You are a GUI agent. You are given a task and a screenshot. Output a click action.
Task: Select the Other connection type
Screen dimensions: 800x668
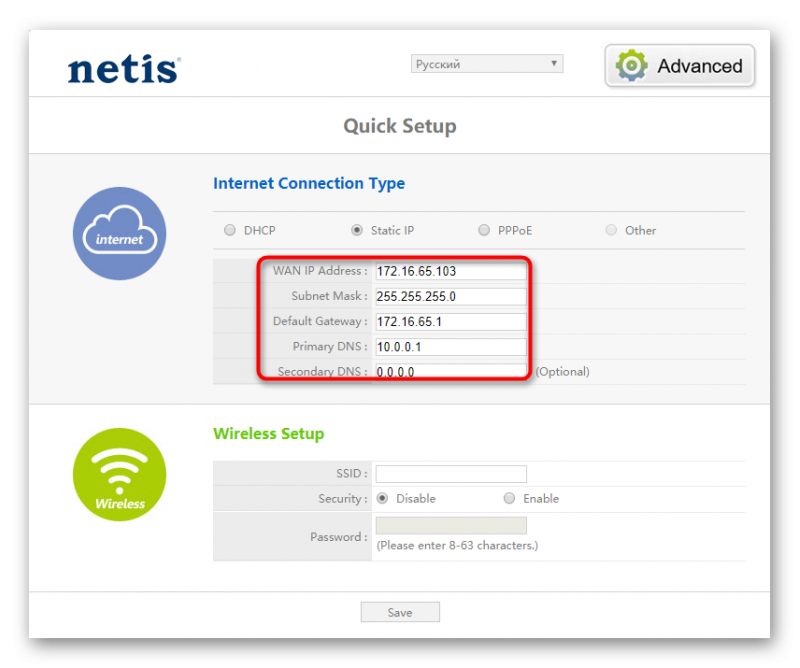pyautogui.click(x=611, y=230)
